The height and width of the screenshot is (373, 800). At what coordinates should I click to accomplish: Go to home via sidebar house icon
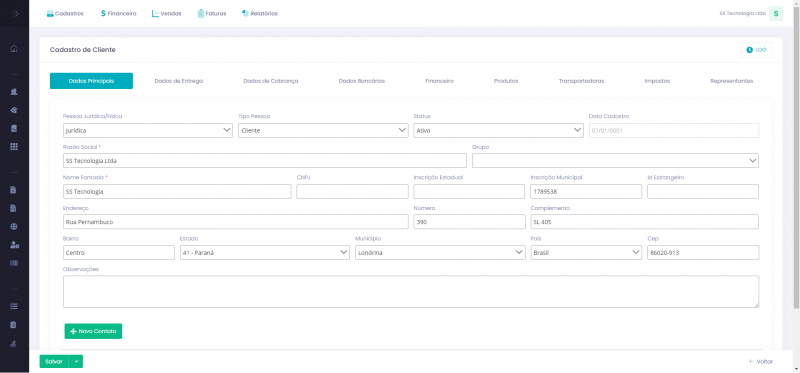click(14, 49)
